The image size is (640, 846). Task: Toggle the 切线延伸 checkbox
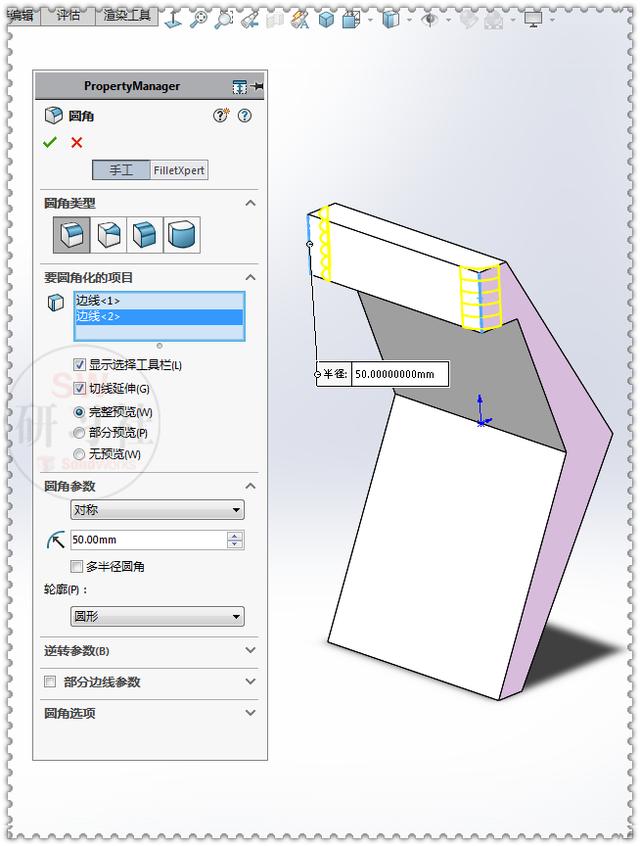(79, 388)
